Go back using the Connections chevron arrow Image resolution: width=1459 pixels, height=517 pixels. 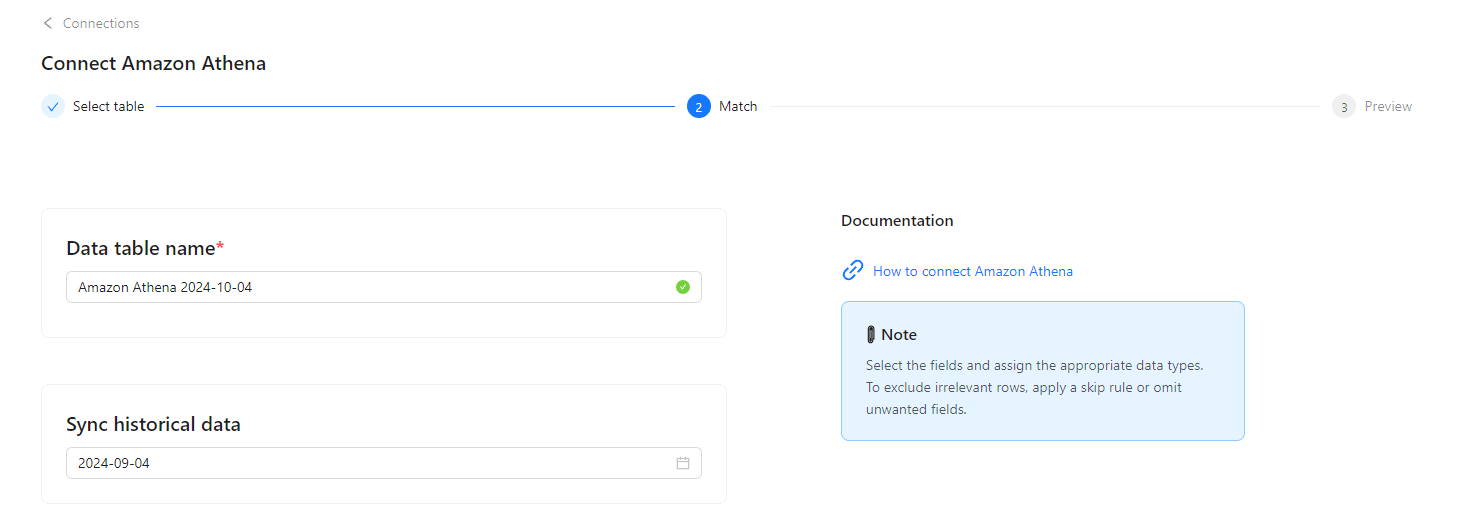coord(47,23)
